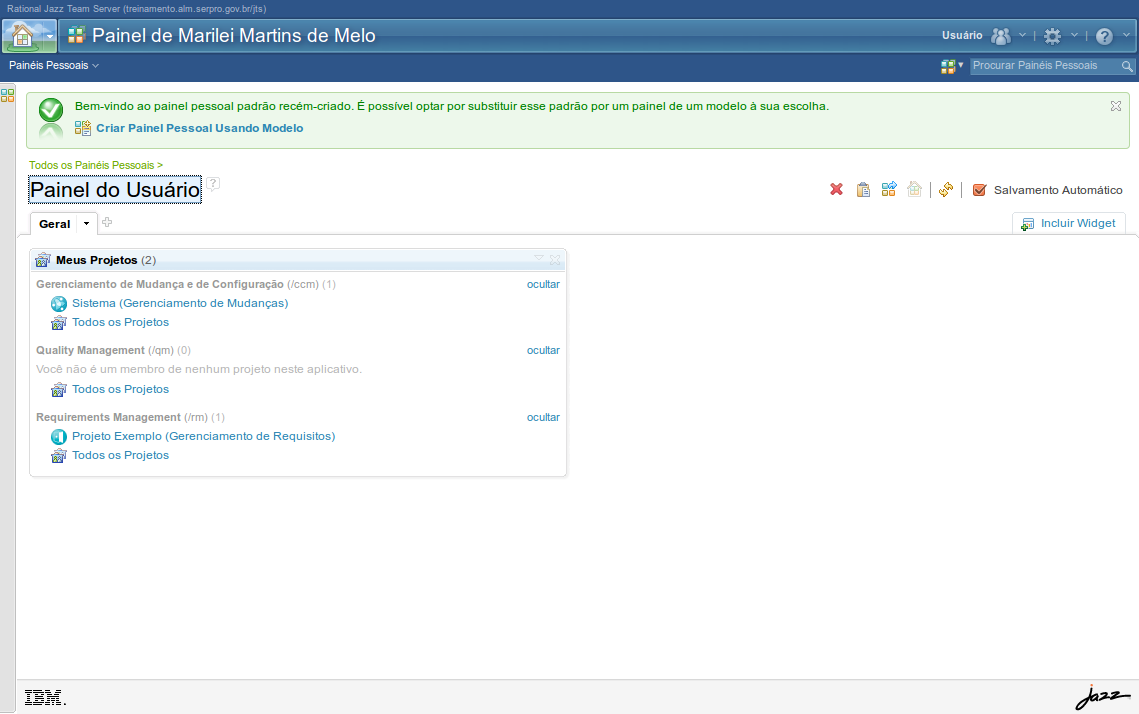Click the set-as-home dashboard icon
Viewport: 1139px width, 714px height.
pyautogui.click(x=915, y=190)
